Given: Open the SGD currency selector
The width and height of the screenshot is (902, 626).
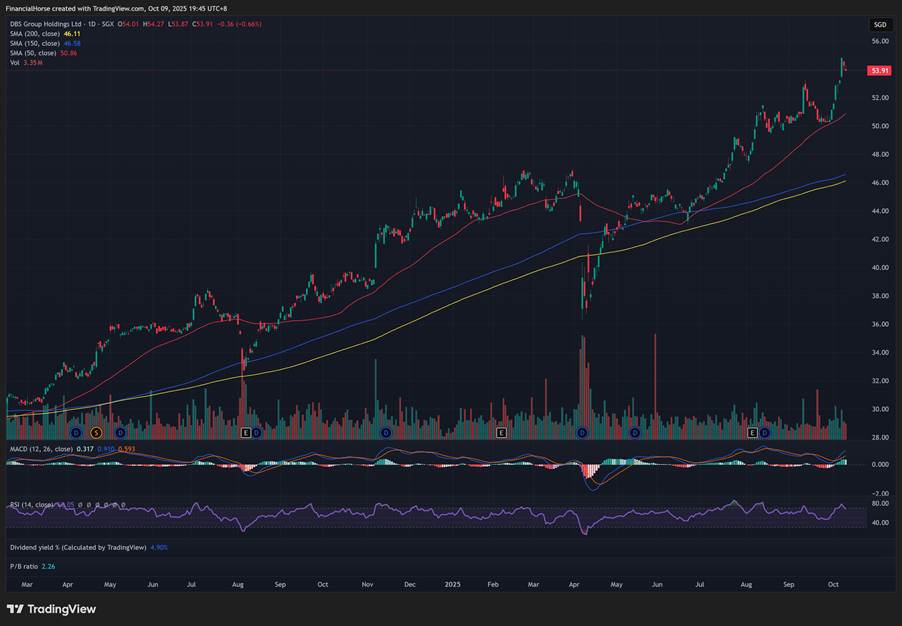Looking at the screenshot, I should (879, 24).
